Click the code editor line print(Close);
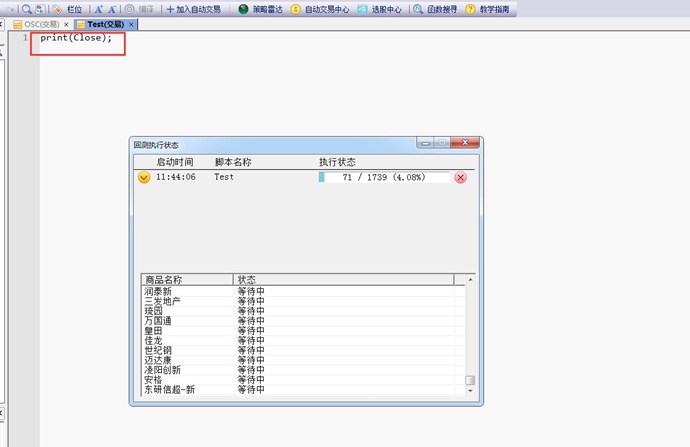 [76, 38]
